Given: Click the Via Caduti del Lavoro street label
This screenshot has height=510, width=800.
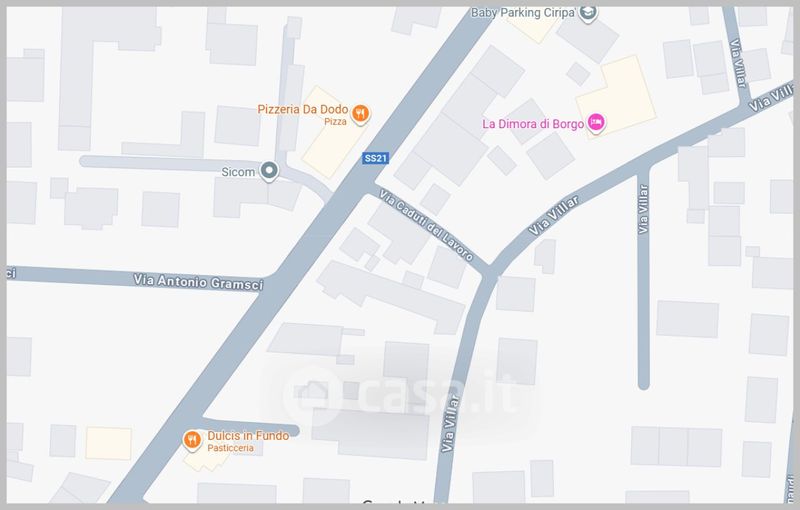Looking at the screenshot, I should [427, 224].
